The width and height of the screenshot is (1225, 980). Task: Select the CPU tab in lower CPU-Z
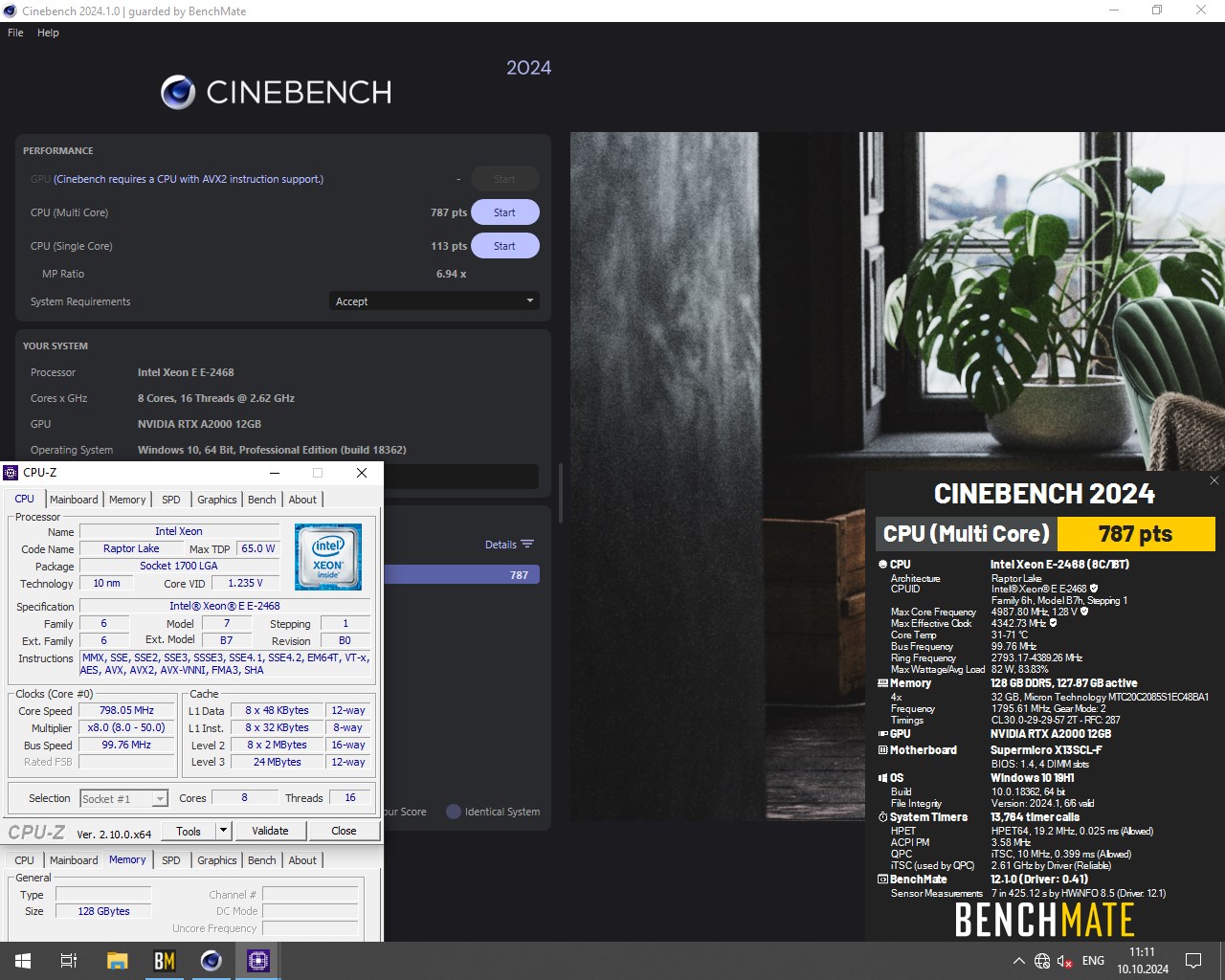click(25, 860)
